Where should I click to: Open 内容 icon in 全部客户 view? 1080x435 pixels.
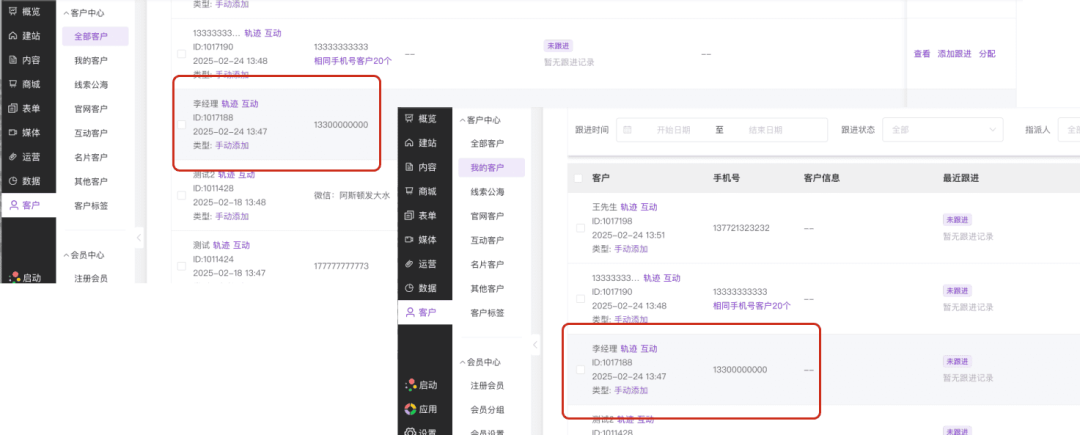(13, 60)
